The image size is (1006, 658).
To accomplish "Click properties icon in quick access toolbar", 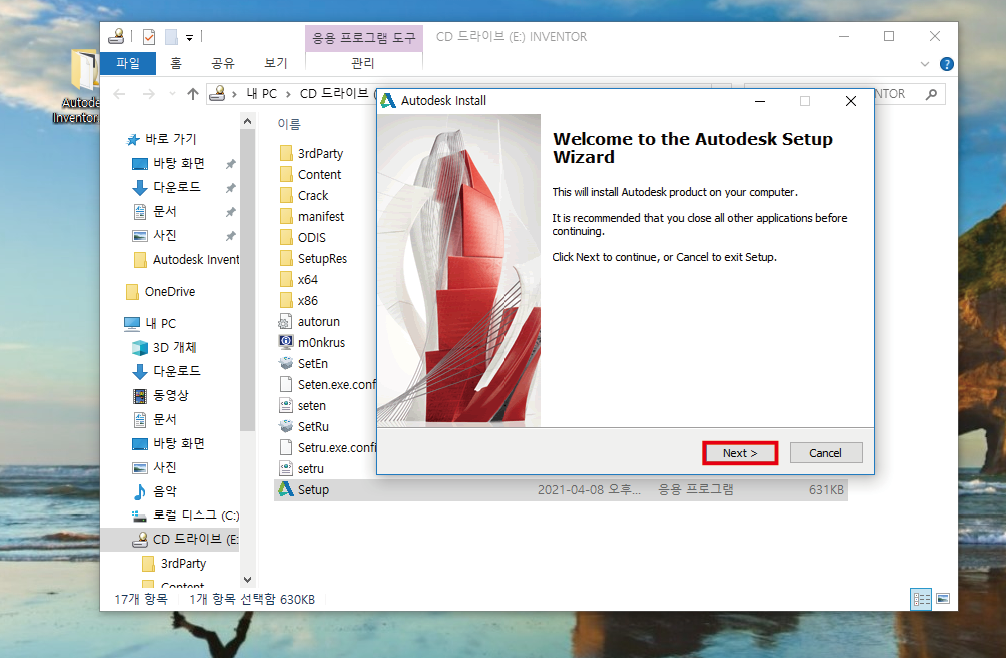I will (x=149, y=37).
